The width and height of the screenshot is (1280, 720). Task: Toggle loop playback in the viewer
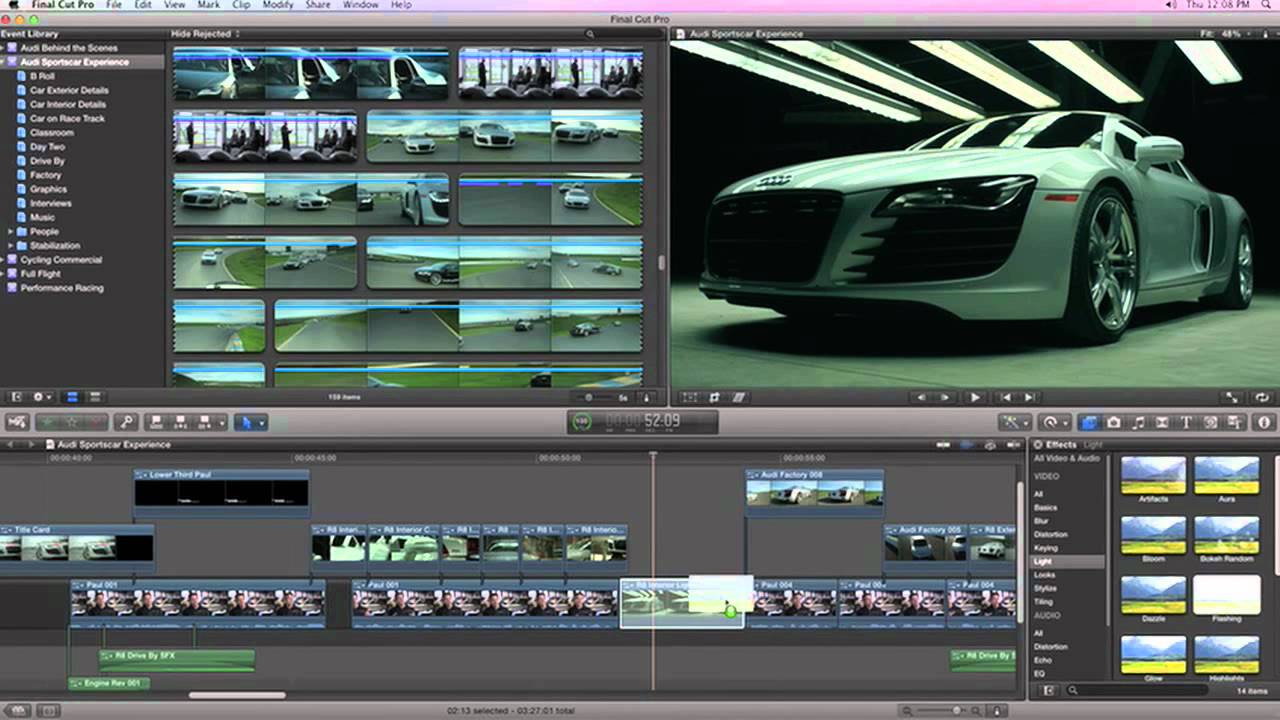1262,397
